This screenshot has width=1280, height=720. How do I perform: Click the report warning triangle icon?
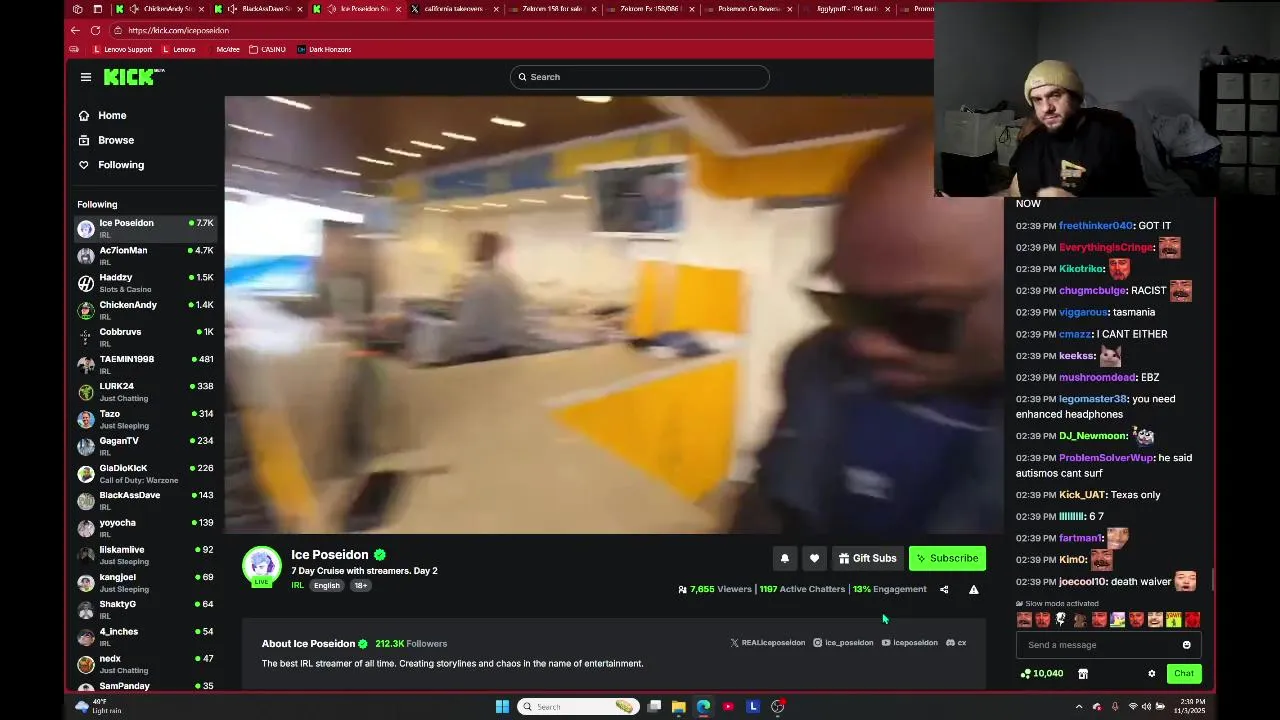973,589
